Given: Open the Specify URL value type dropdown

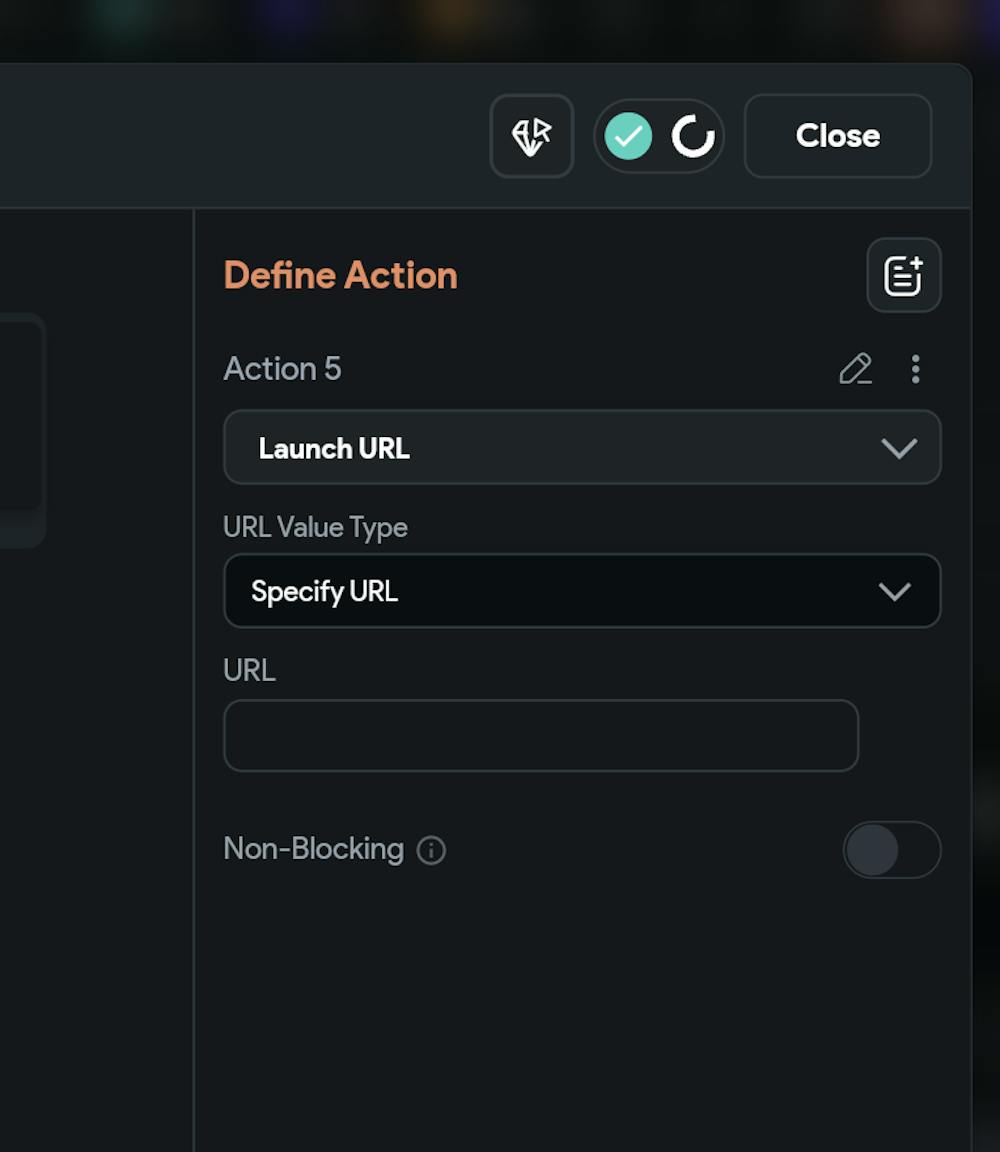Looking at the screenshot, I should pyautogui.click(x=582, y=591).
